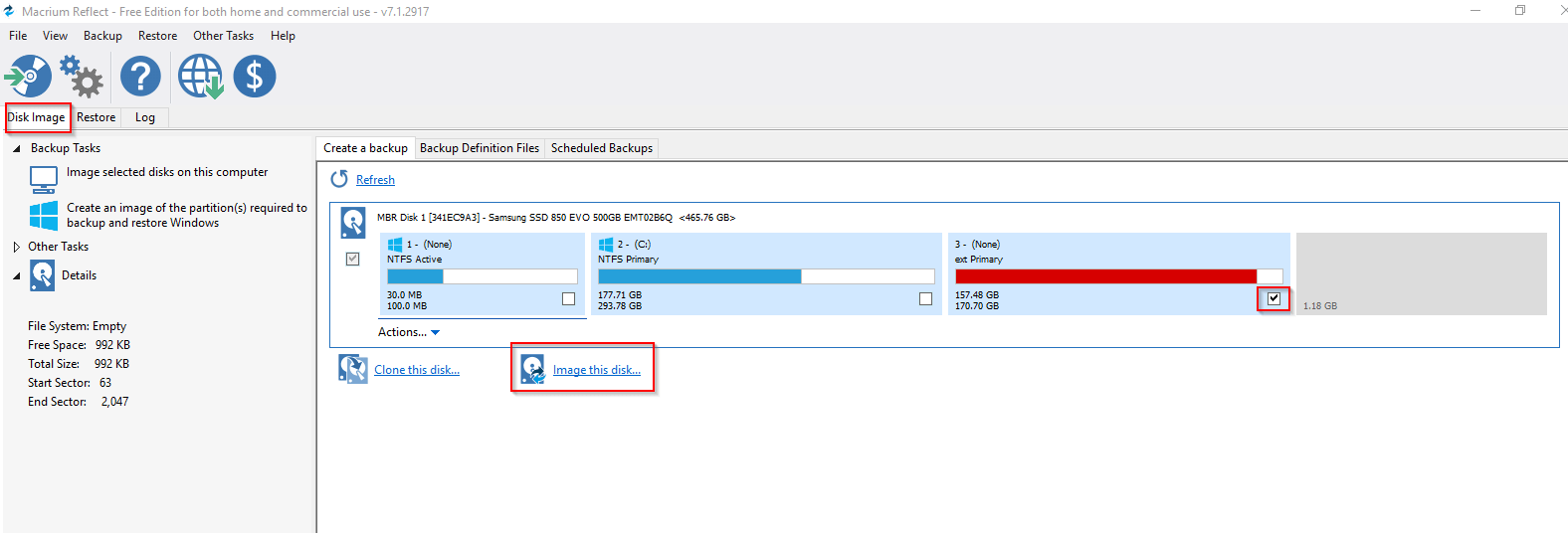The height and width of the screenshot is (533, 1568).
Task: Click the 157.48 GB used size text
Action: tap(977, 295)
